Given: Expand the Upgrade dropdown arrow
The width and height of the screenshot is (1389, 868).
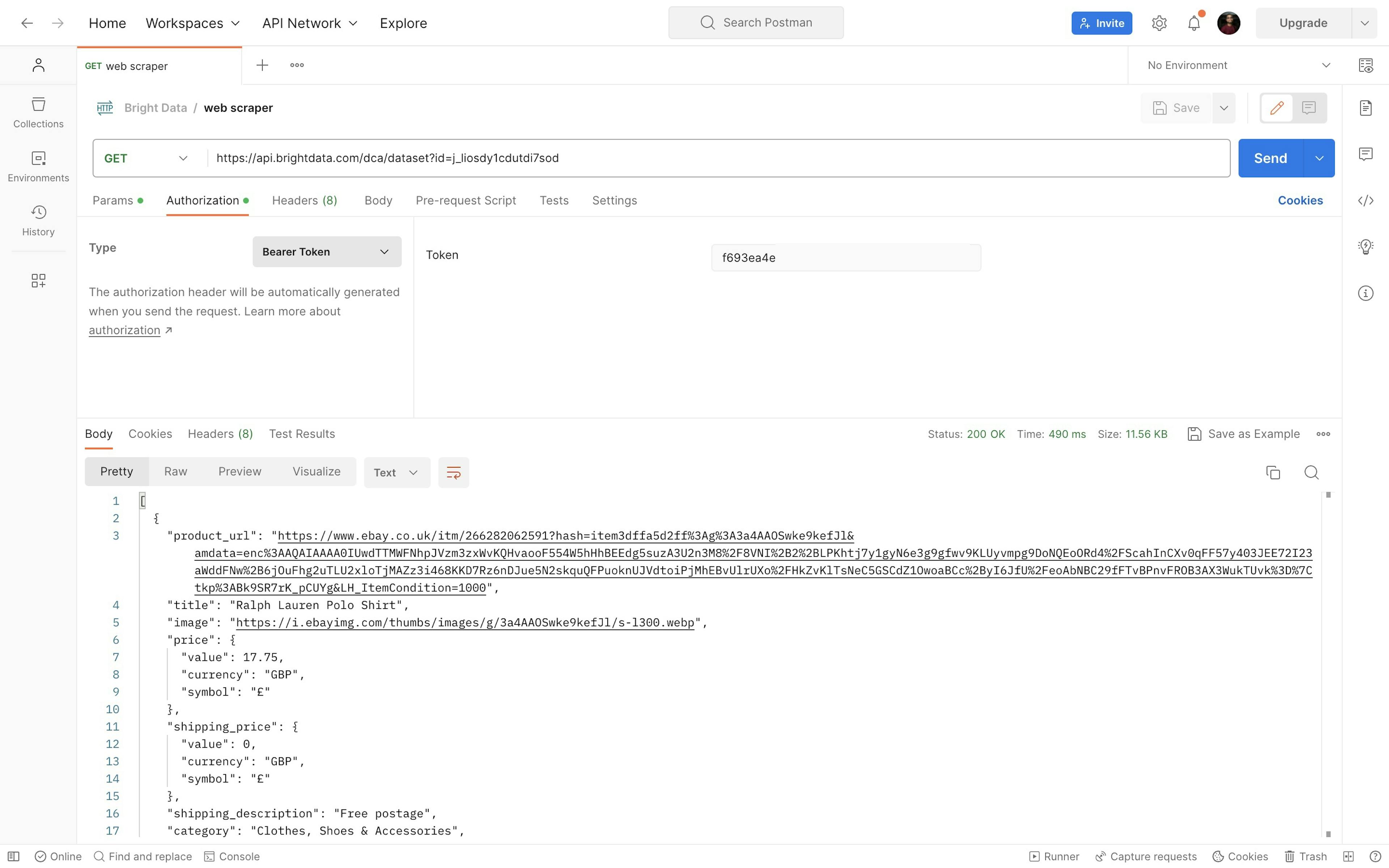Looking at the screenshot, I should pyautogui.click(x=1364, y=23).
